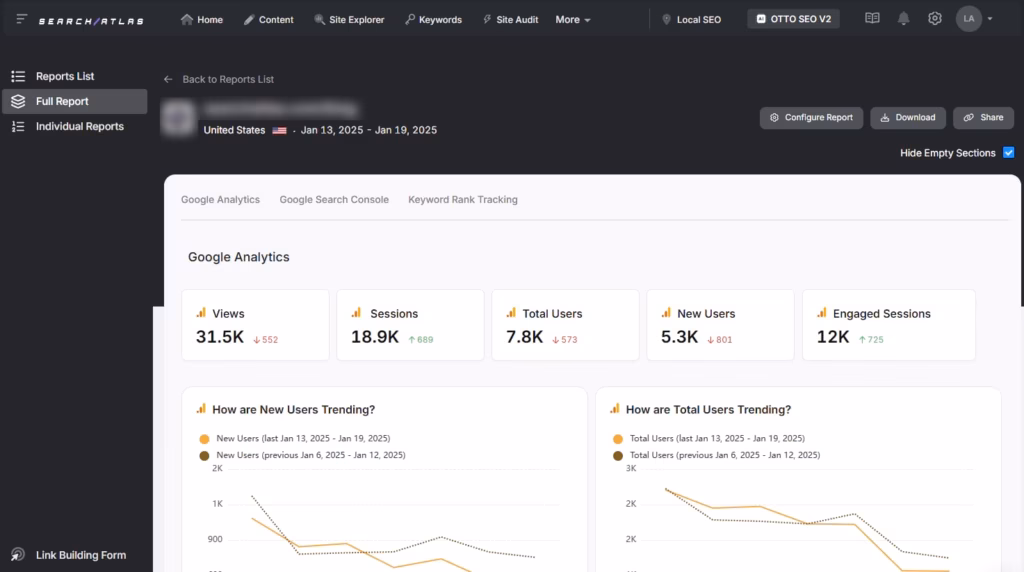Open OTTO SEO V2 selector
Image resolution: width=1024 pixels, height=572 pixels.
click(x=793, y=19)
